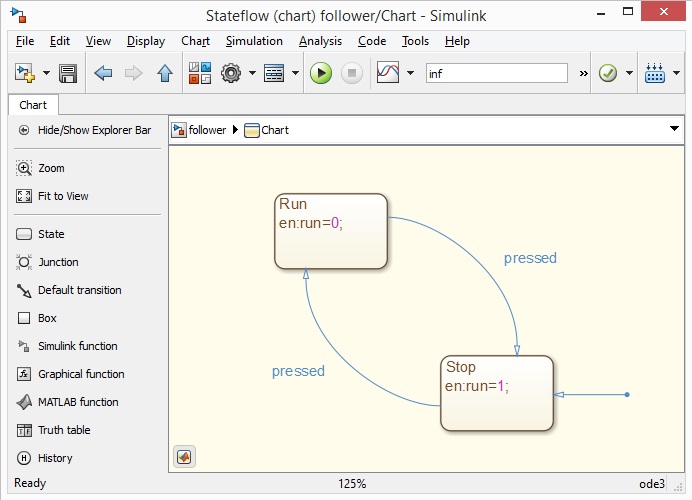The height and width of the screenshot is (500, 692).
Task: Expand the Data Inspector dropdown arrow
Action: coord(410,73)
